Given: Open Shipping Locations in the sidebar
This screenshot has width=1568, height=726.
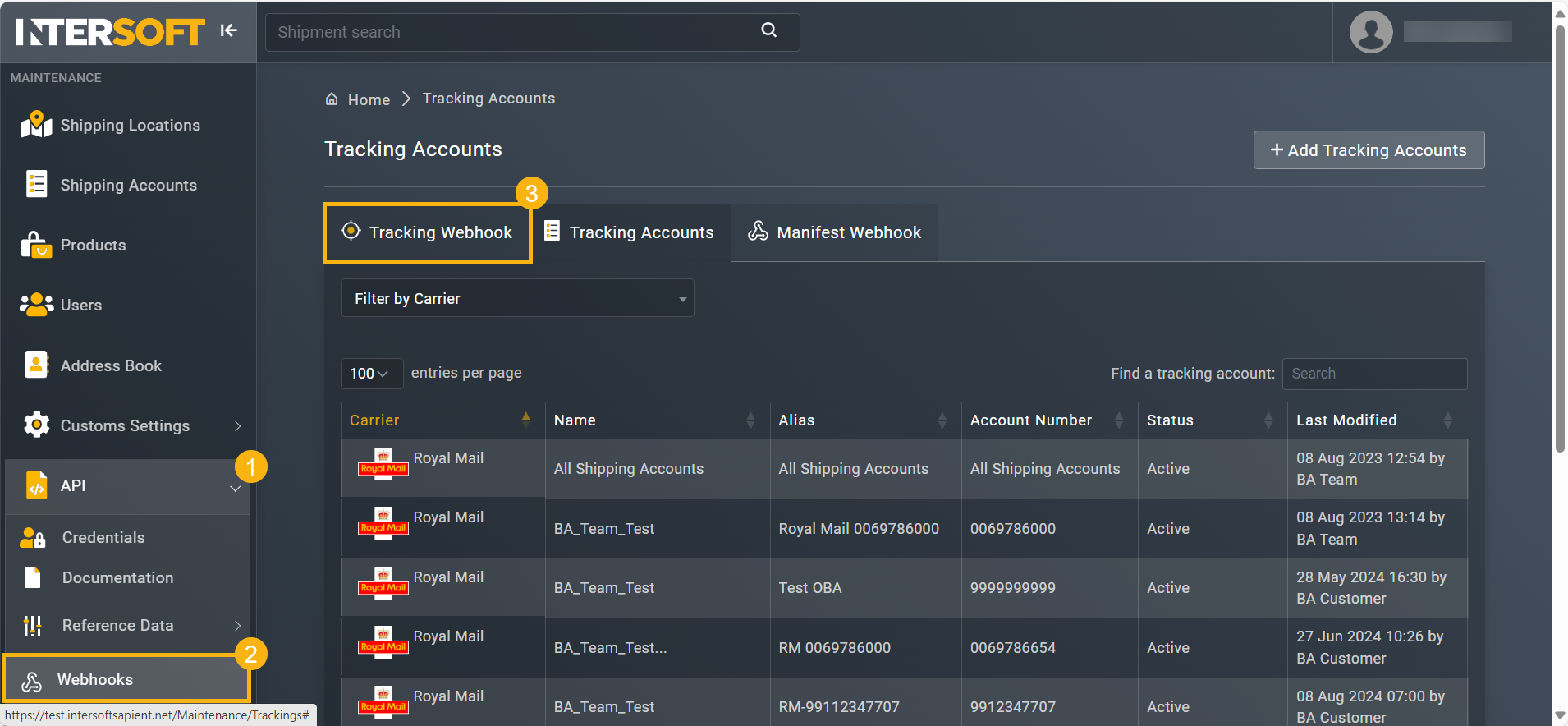Looking at the screenshot, I should pos(129,125).
